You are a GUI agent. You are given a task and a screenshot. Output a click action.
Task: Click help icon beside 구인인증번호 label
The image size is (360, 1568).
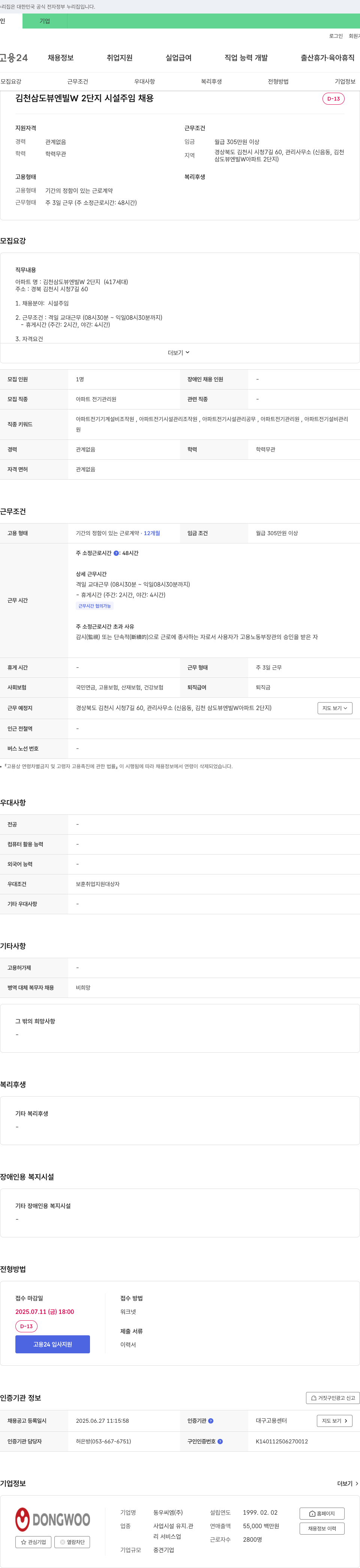220,1442
